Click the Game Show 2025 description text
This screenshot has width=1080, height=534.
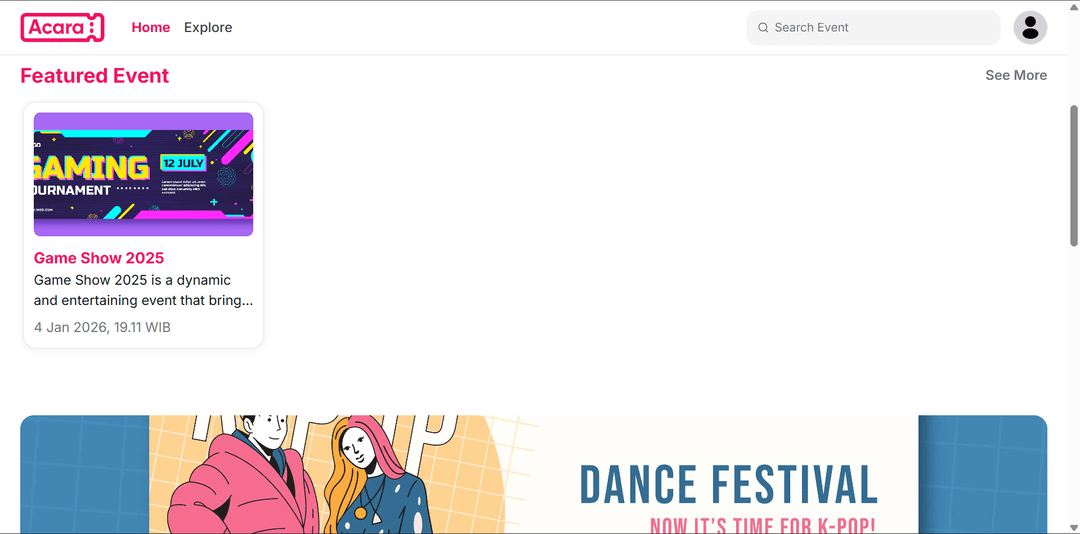click(143, 290)
